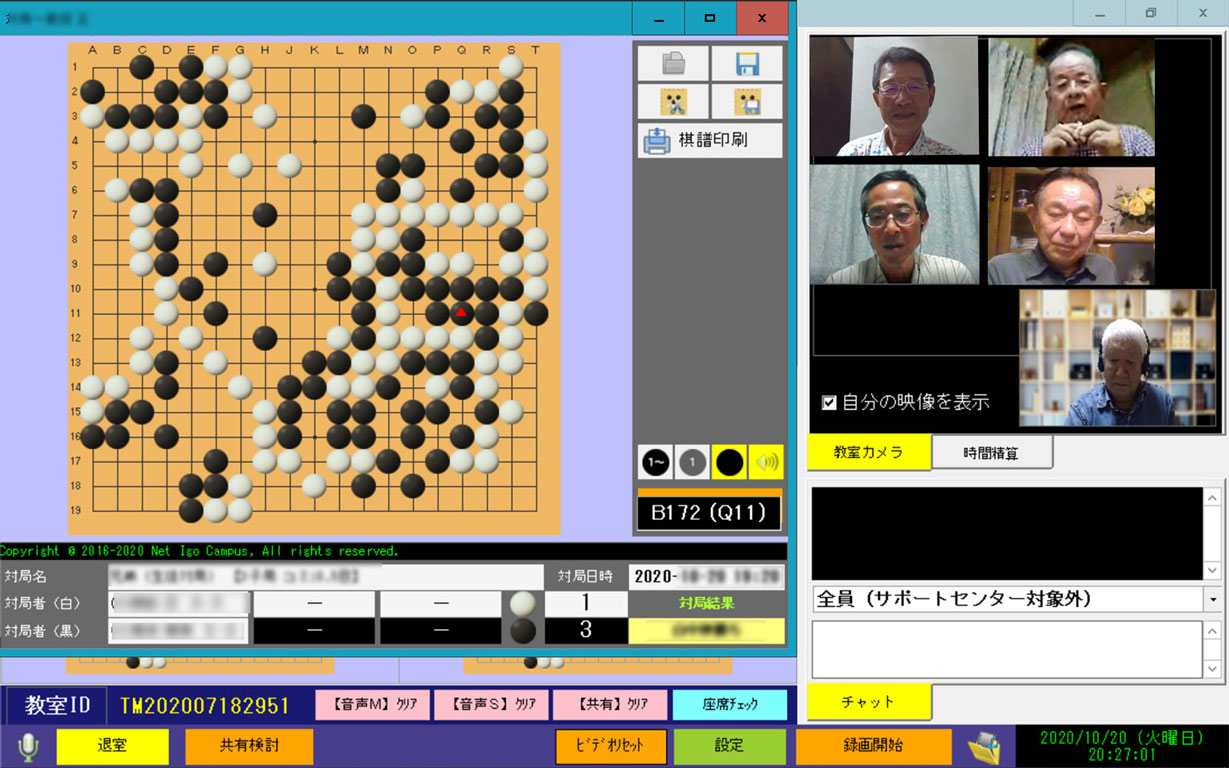The height and width of the screenshot is (768, 1229).
Task: Click the chat message input field
Action: pyautogui.click(x=1006, y=649)
